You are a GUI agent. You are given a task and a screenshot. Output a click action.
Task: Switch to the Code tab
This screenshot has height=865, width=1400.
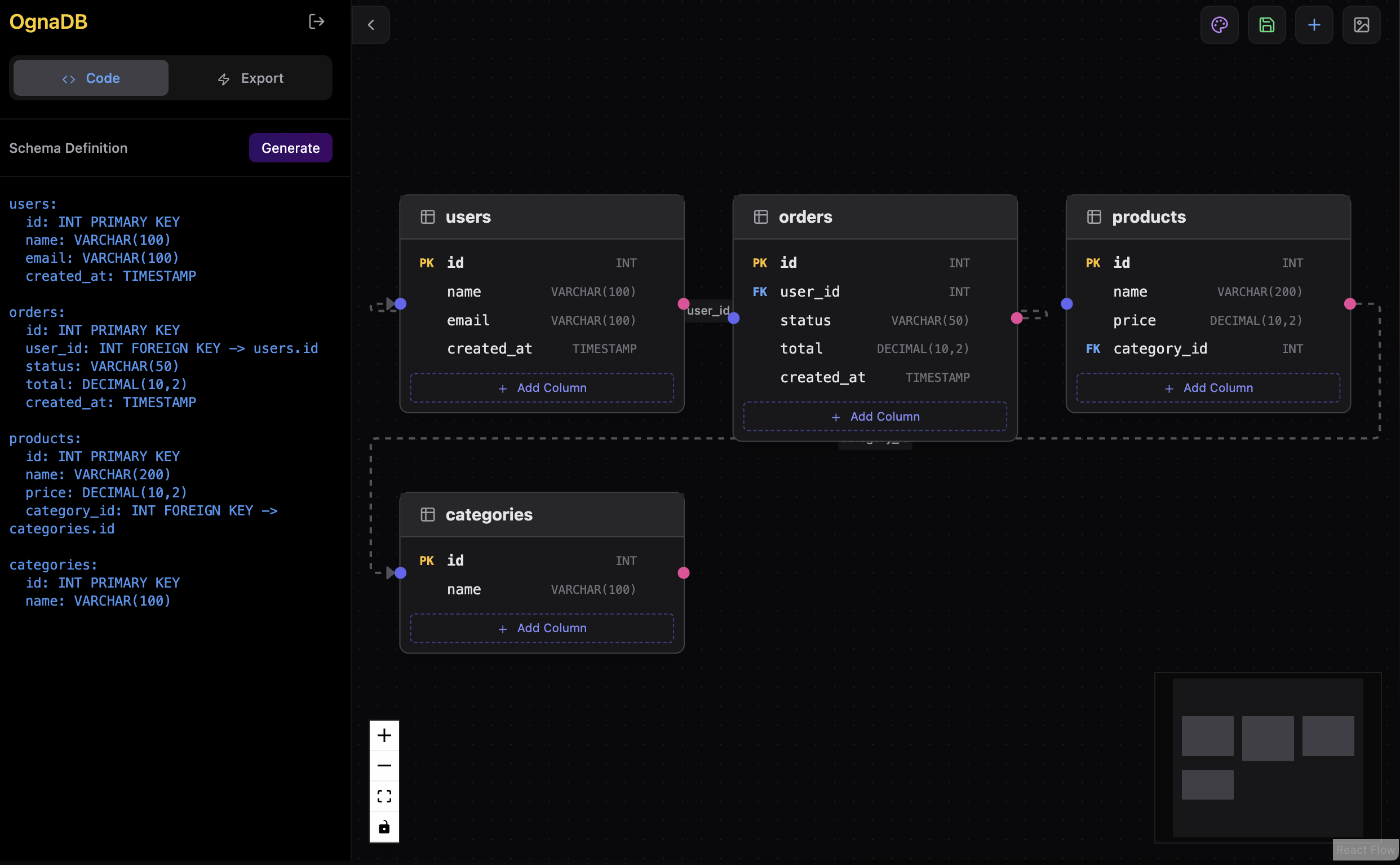pos(91,78)
